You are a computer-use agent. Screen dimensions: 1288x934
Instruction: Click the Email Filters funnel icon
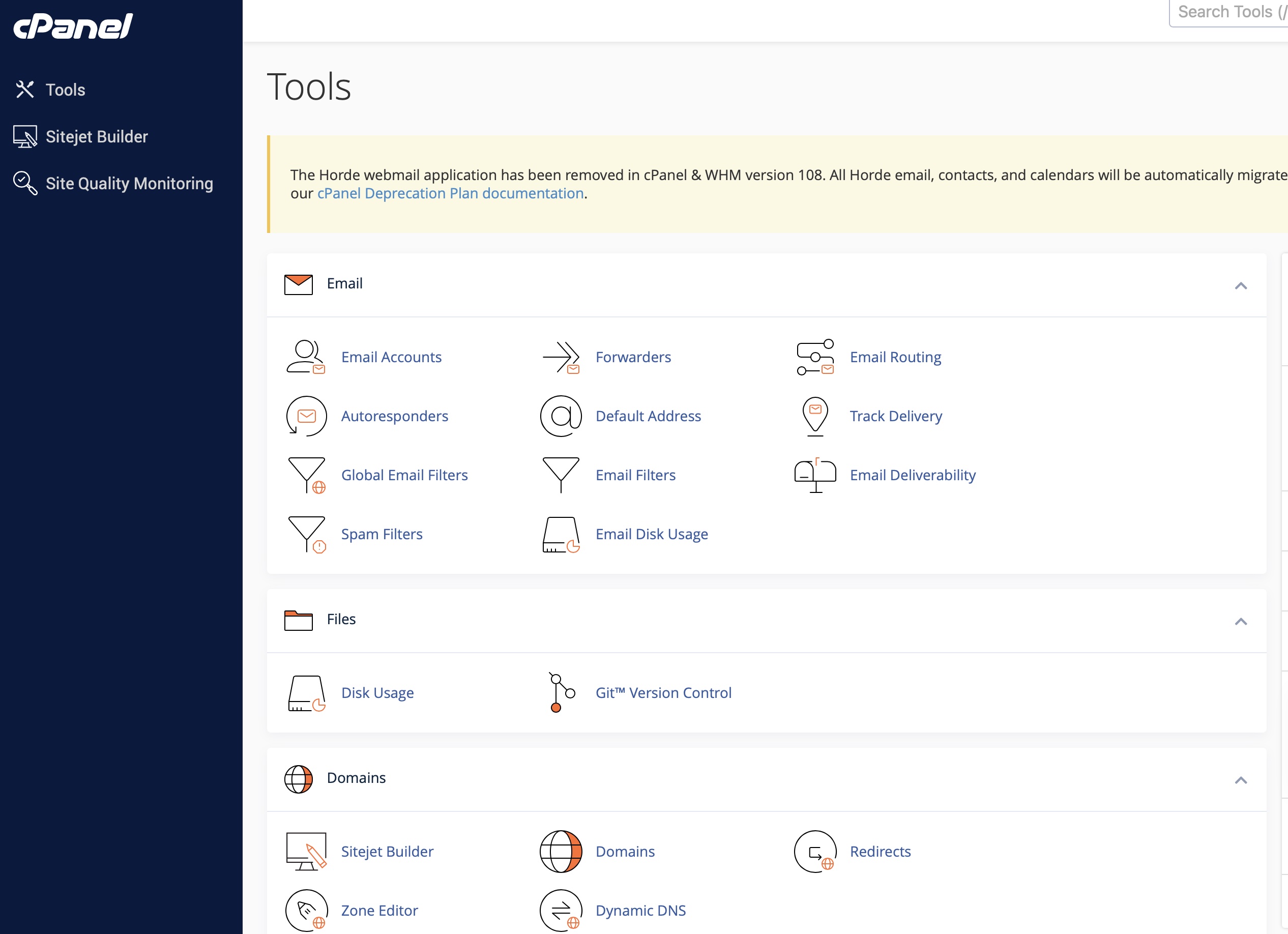pyautogui.click(x=561, y=475)
